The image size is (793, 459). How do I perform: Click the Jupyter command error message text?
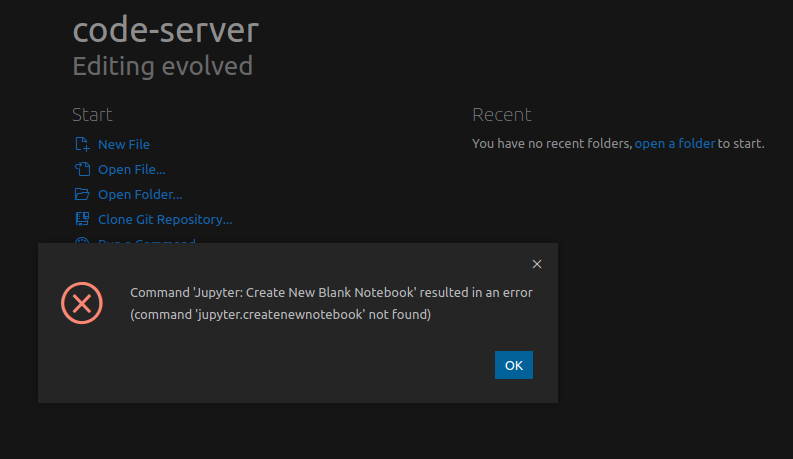tap(331, 303)
